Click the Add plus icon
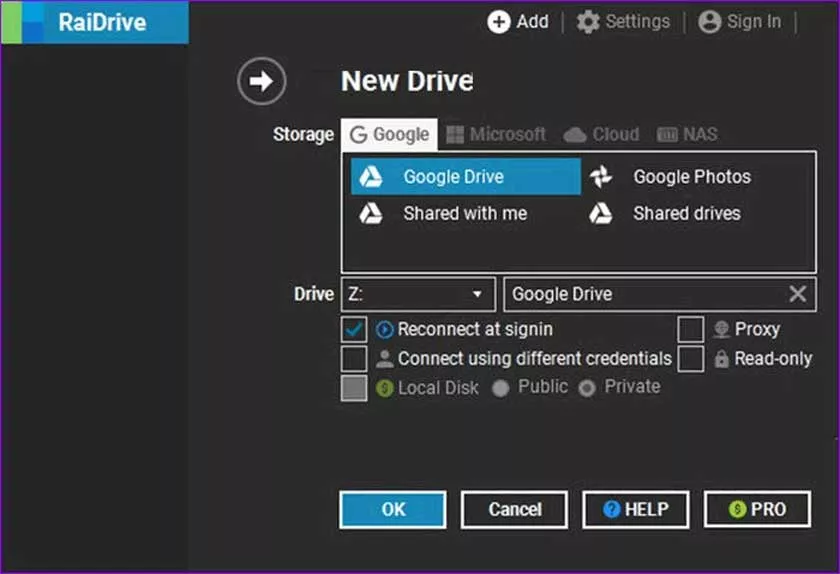Image resolution: width=840 pixels, height=574 pixels. click(x=498, y=22)
